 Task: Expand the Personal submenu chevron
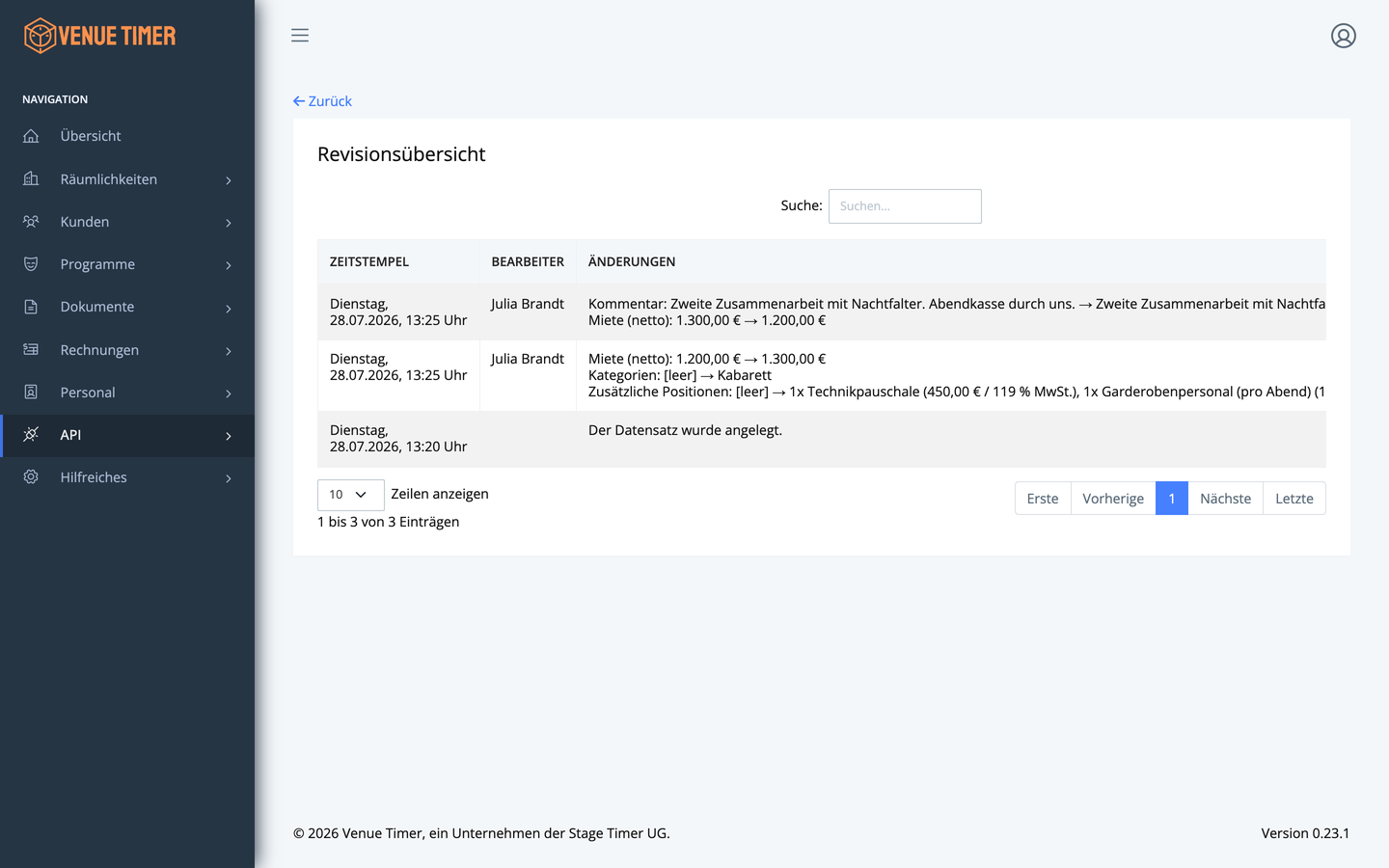point(229,393)
